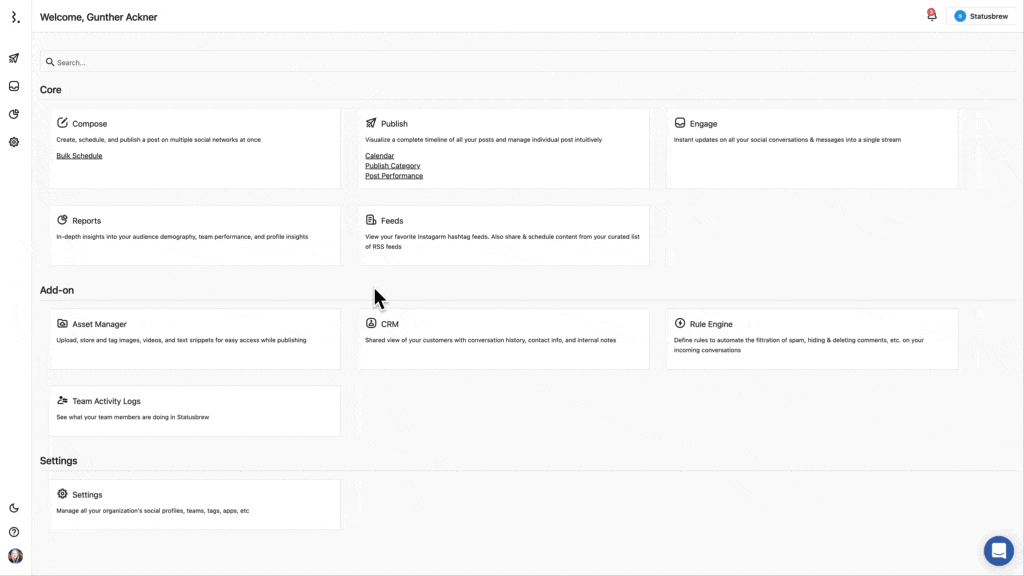Select the Compose paper plane icon in sidebar
Viewport: 1024px width, 576px height.
coord(13,58)
